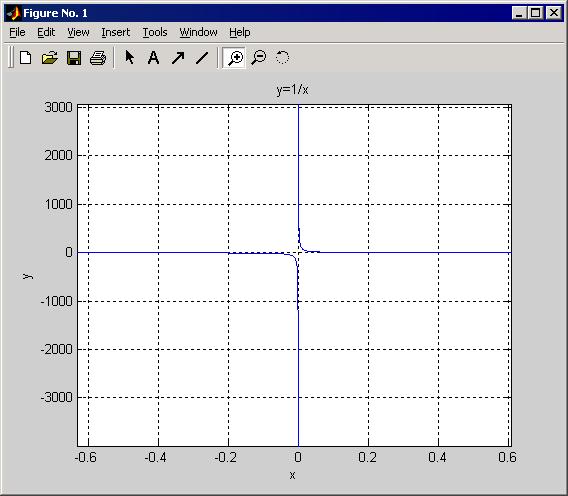The width and height of the screenshot is (568, 496).
Task: Click the plot title y=1/x
Action: (x=292, y=89)
